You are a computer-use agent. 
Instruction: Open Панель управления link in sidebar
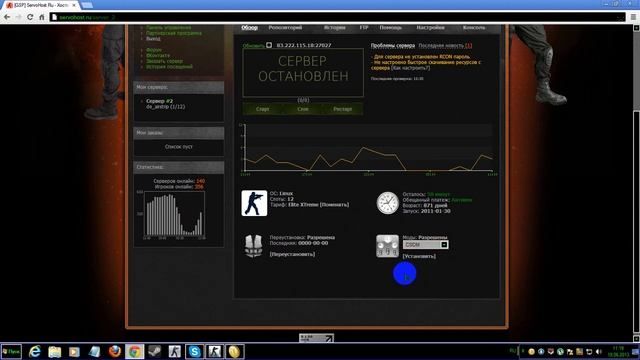pos(169,28)
